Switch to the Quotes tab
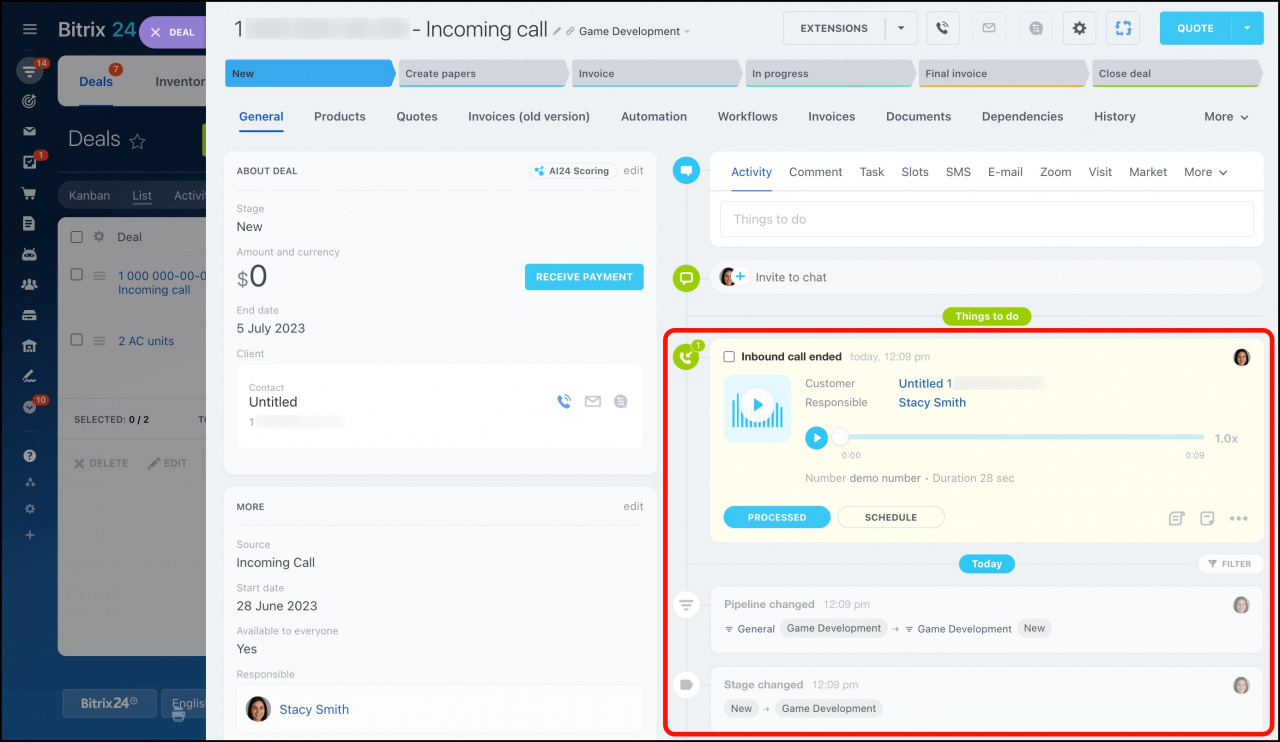1280x742 pixels. (x=417, y=116)
